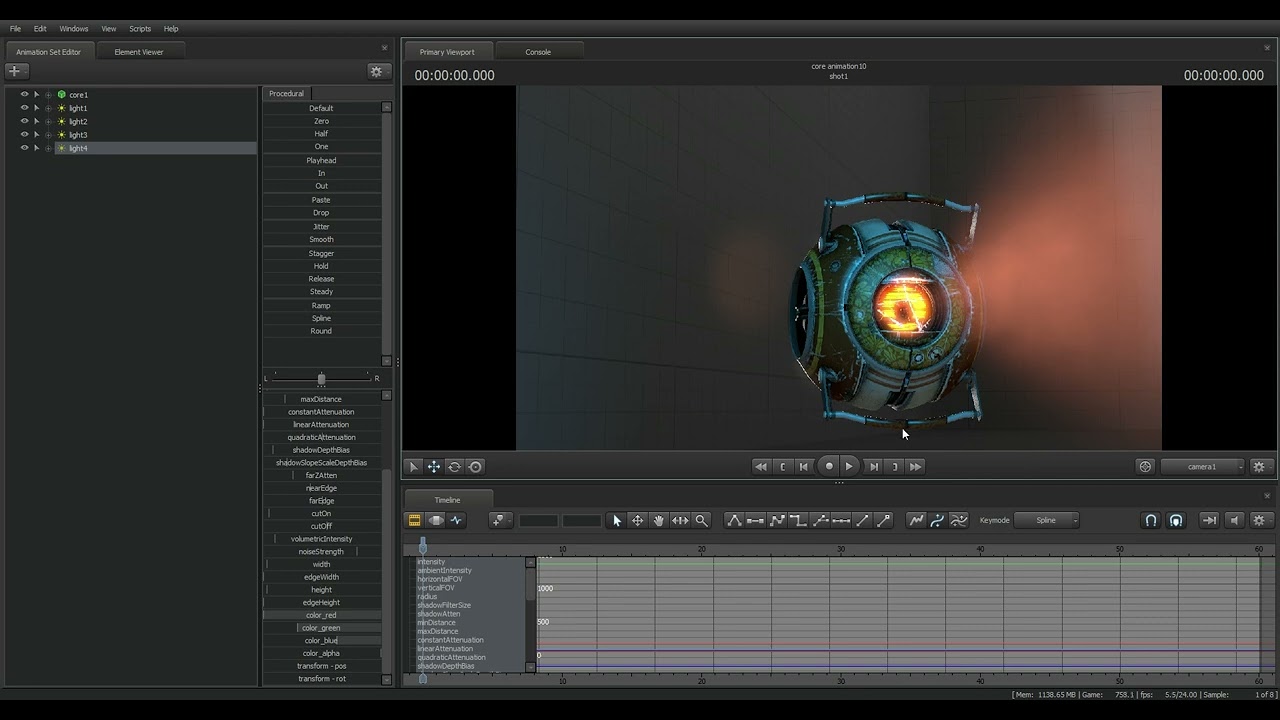Adjust the color_green control slider
The height and width of the screenshot is (720, 1280).
tap(321, 628)
